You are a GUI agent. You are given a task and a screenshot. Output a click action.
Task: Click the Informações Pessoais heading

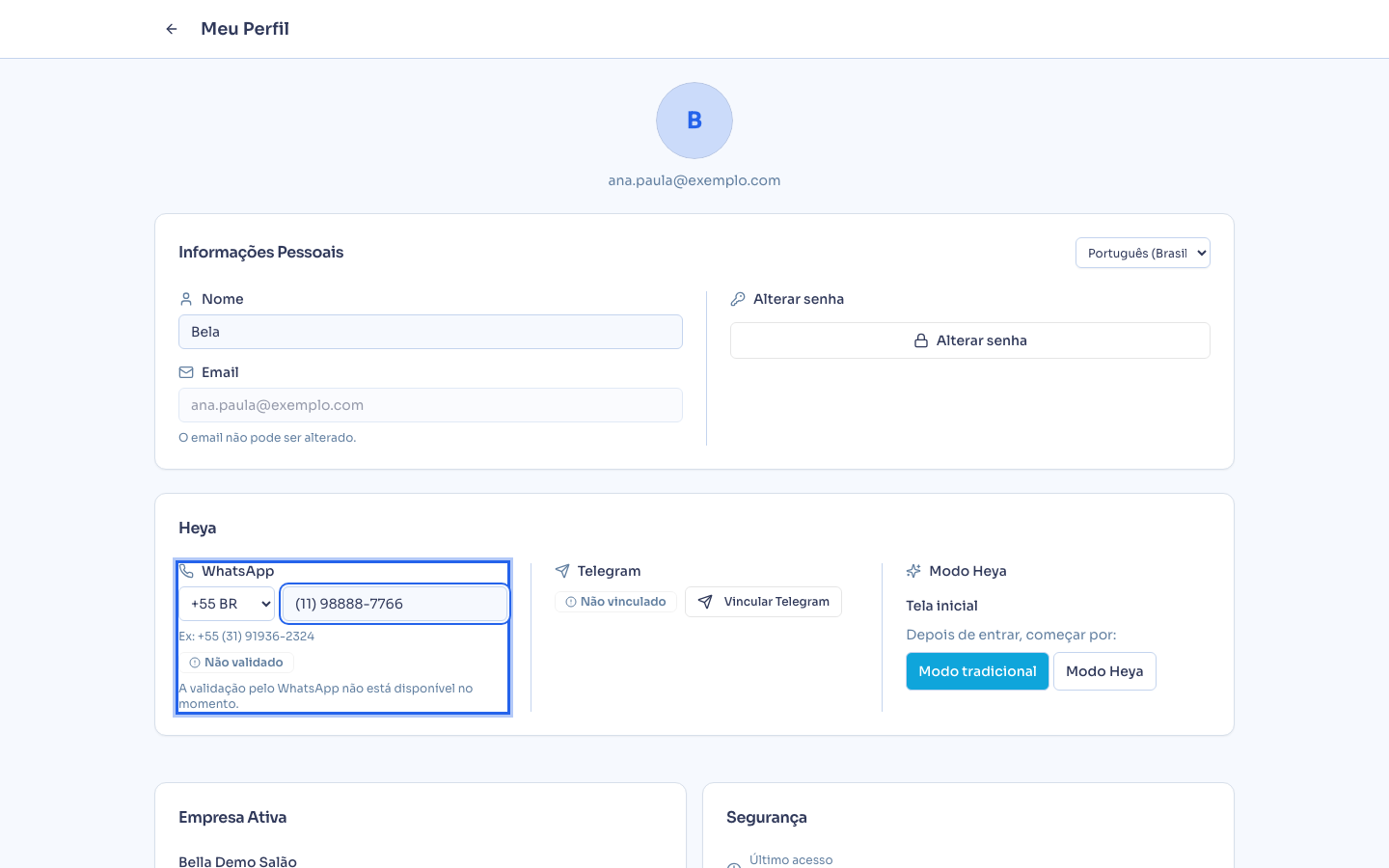(x=261, y=252)
